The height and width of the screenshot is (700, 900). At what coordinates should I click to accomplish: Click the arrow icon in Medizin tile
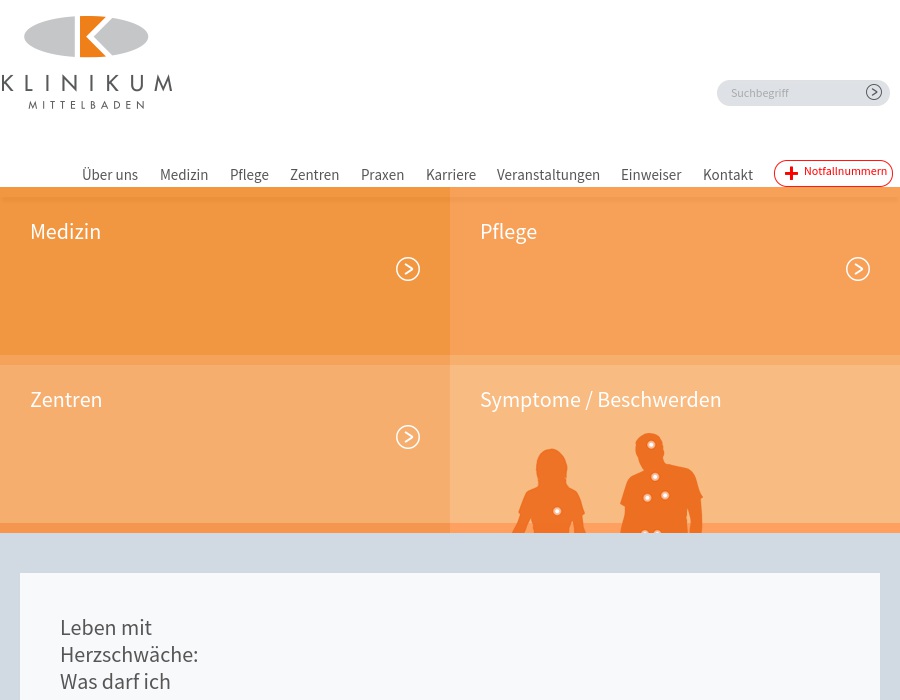[408, 269]
